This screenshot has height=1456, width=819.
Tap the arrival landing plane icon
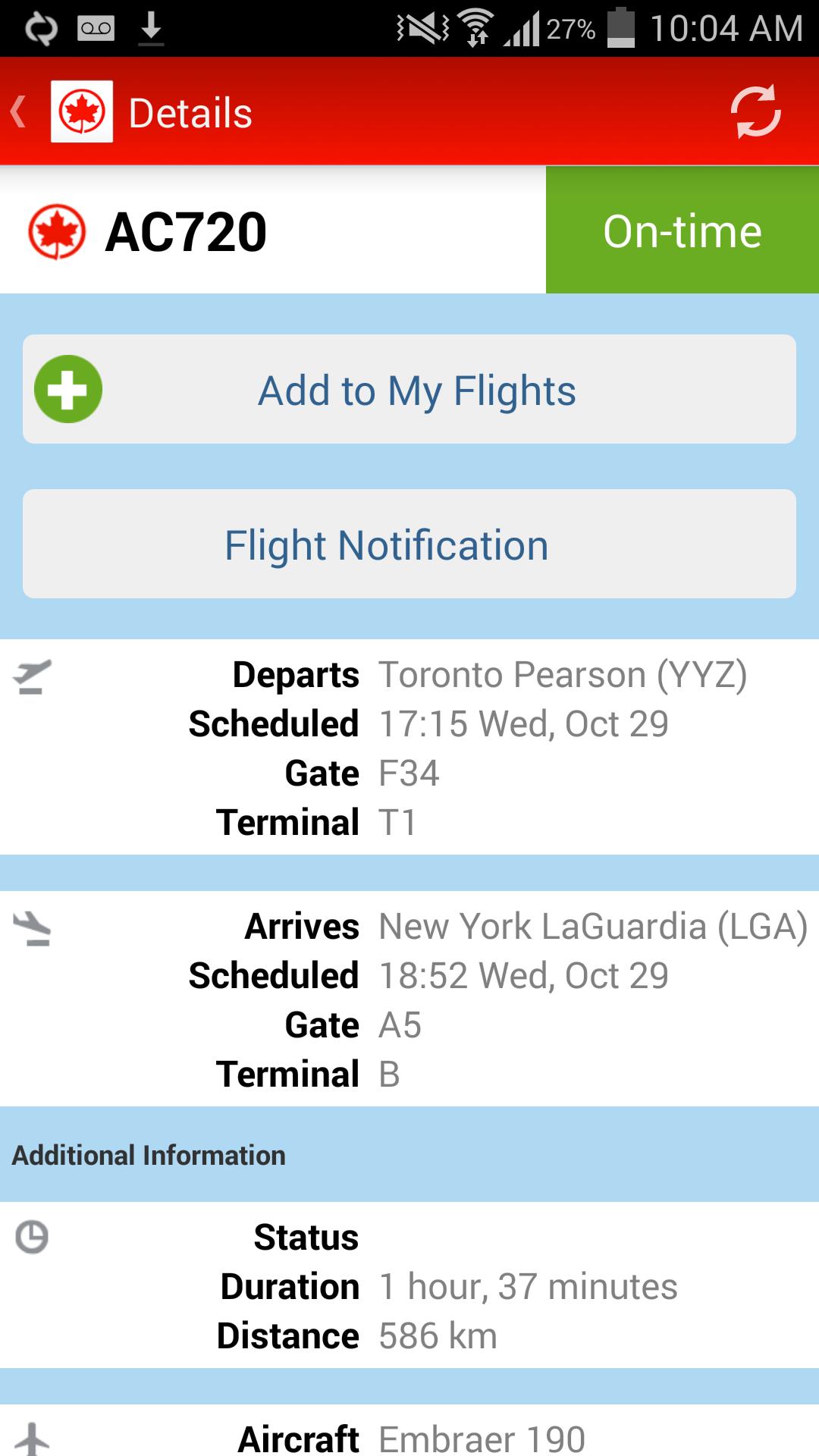pos(32,929)
